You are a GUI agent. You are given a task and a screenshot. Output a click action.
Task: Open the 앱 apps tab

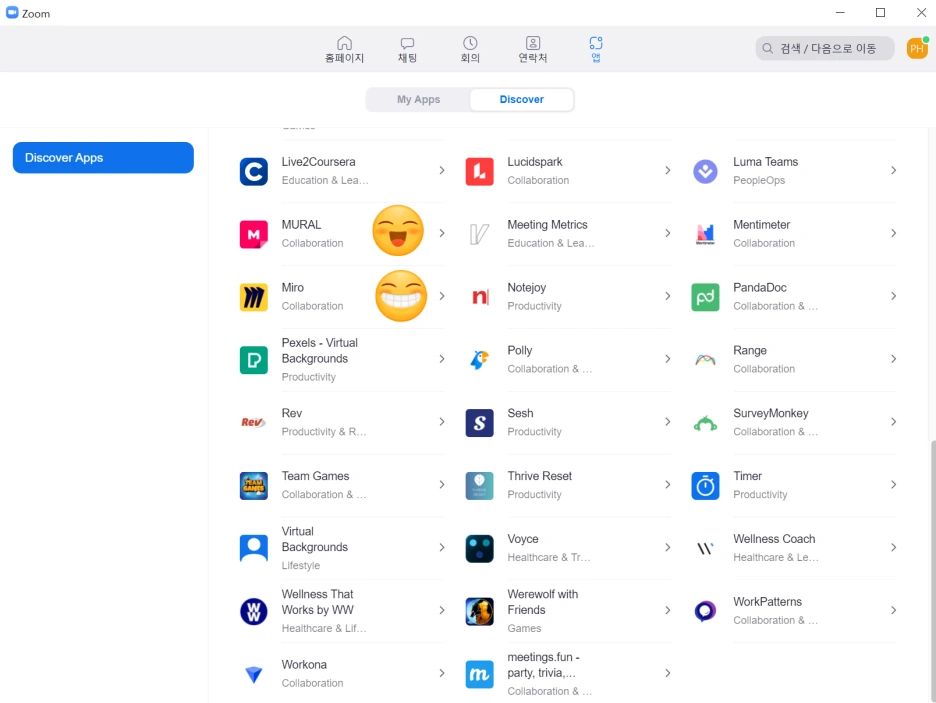pyautogui.click(x=596, y=49)
